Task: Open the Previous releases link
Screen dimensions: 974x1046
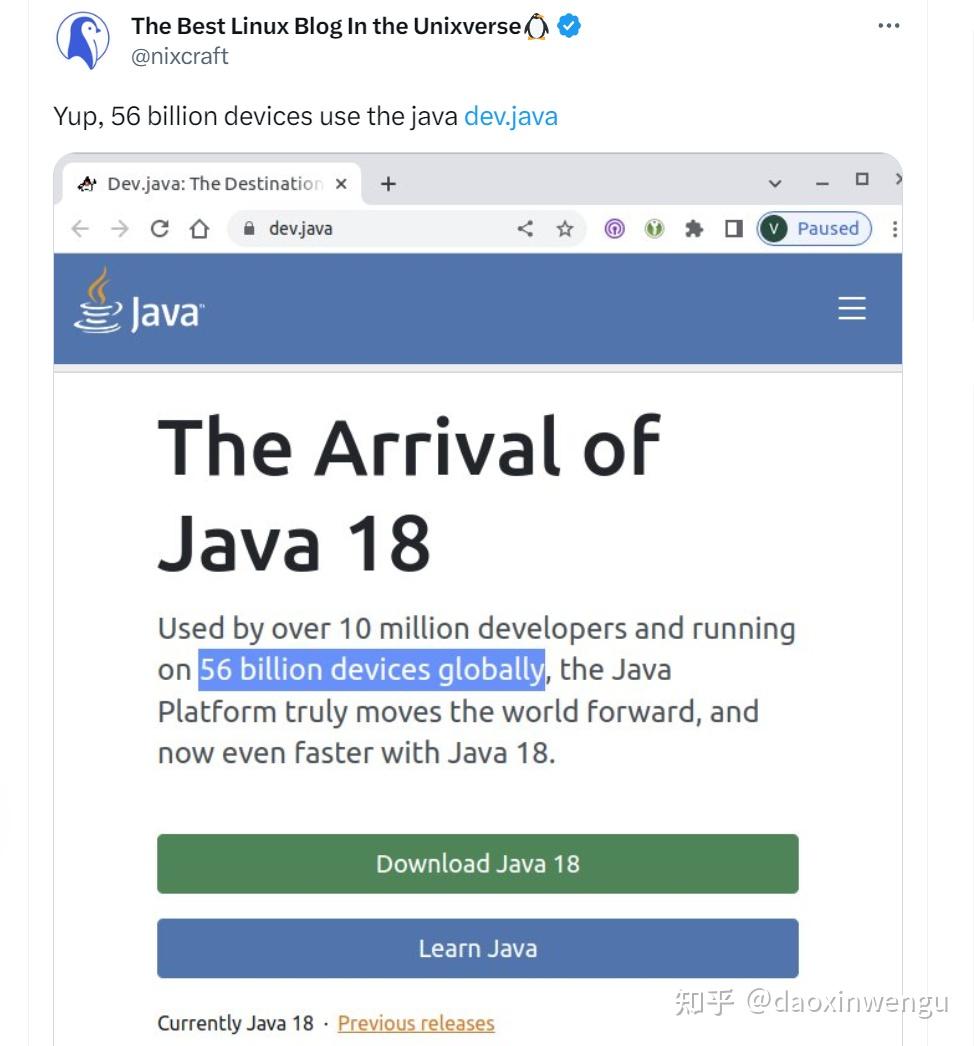Action: click(416, 1023)
